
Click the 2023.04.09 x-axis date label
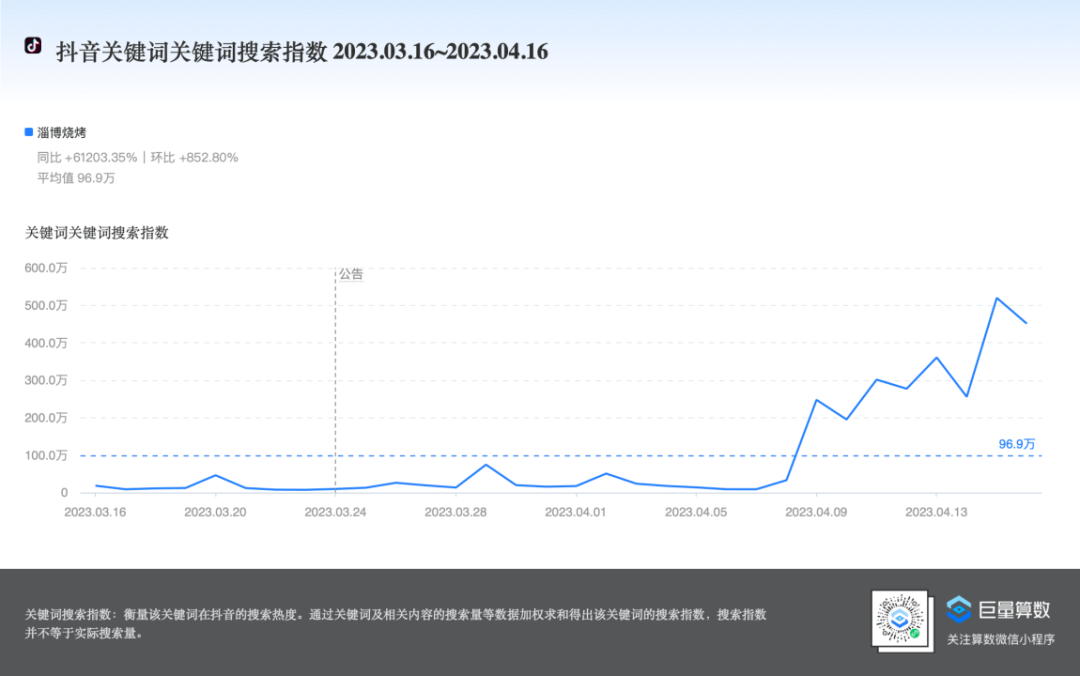816,512
